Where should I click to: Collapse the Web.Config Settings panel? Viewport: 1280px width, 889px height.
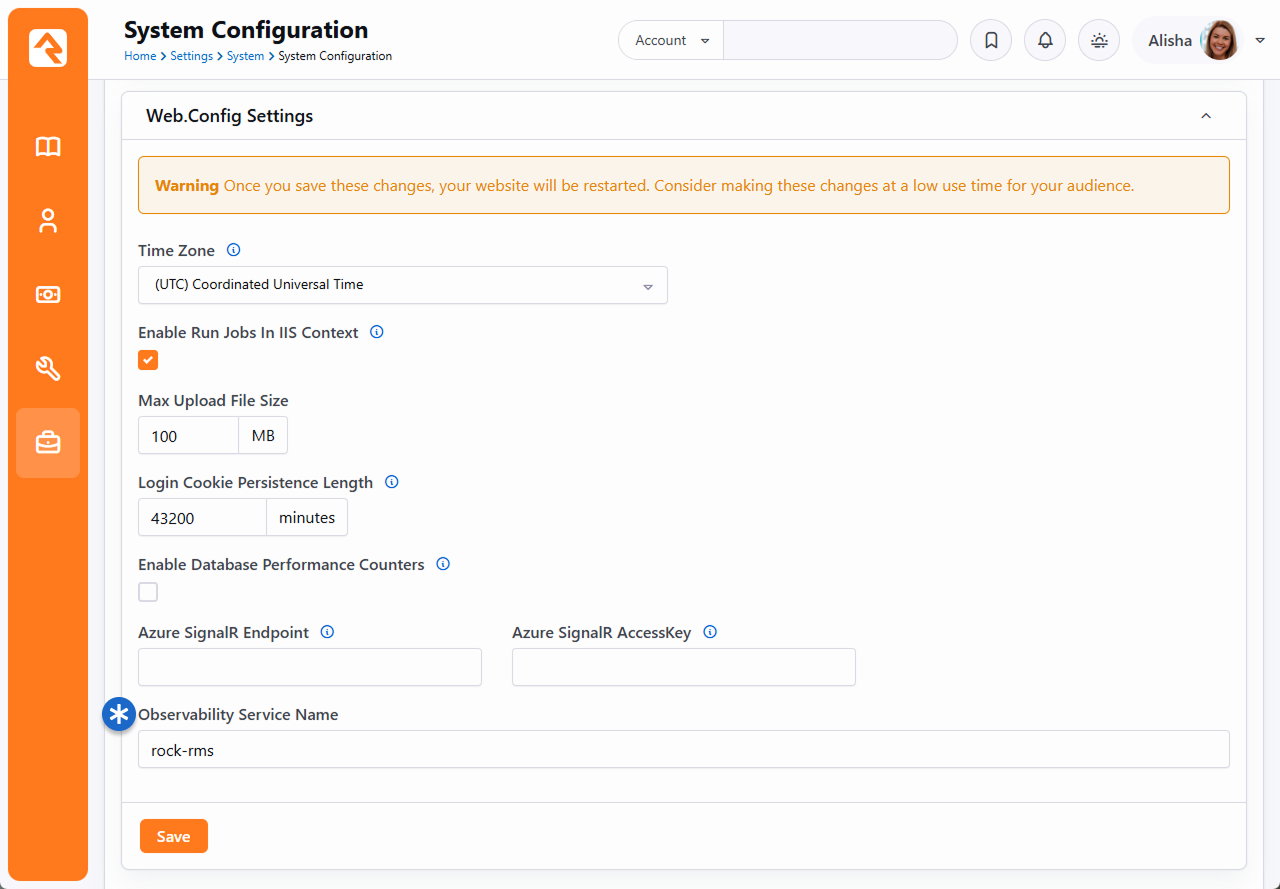[1206, 116]
